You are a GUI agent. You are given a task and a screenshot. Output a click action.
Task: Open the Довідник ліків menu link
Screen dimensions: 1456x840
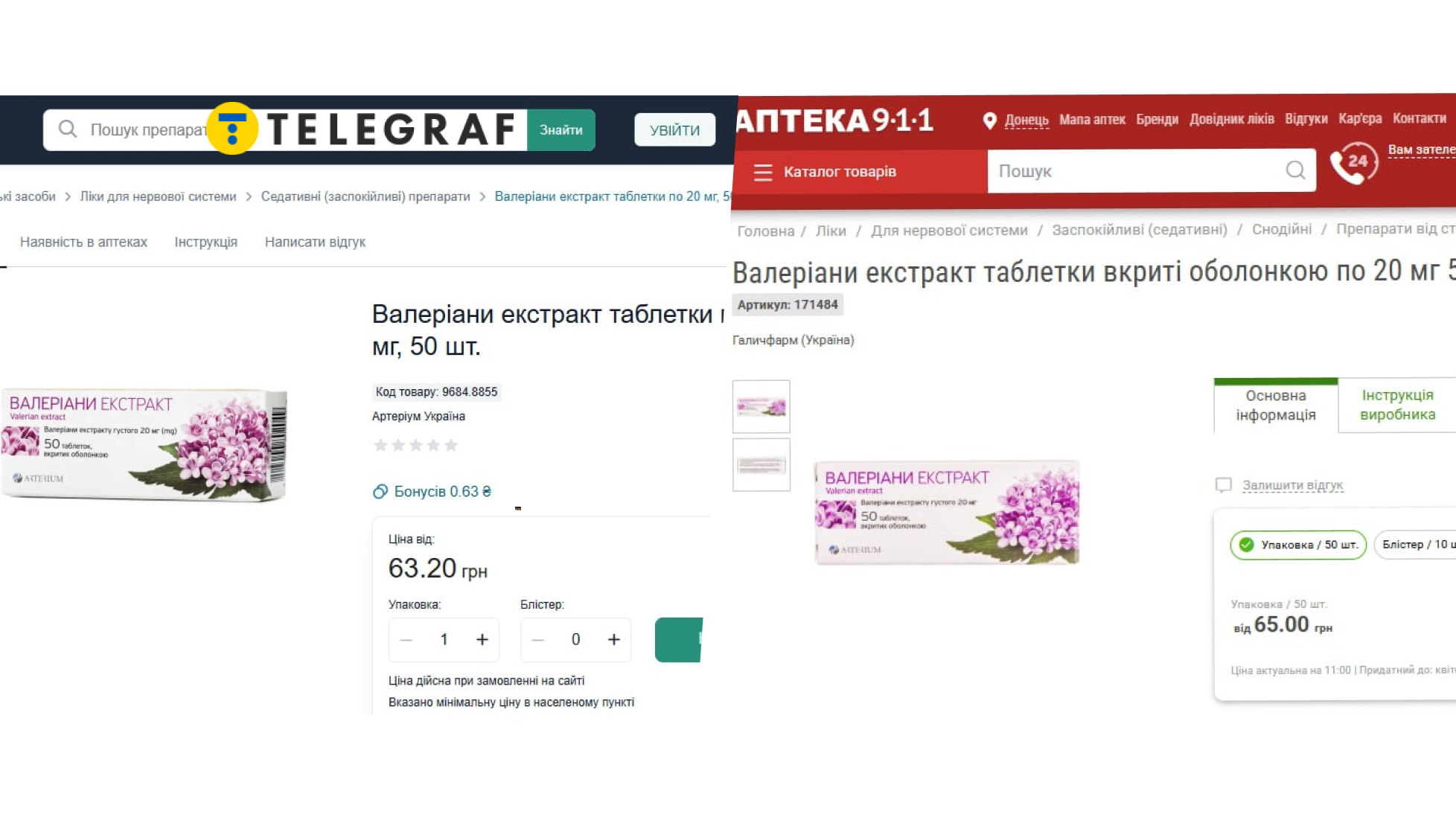coord(1231,119)
